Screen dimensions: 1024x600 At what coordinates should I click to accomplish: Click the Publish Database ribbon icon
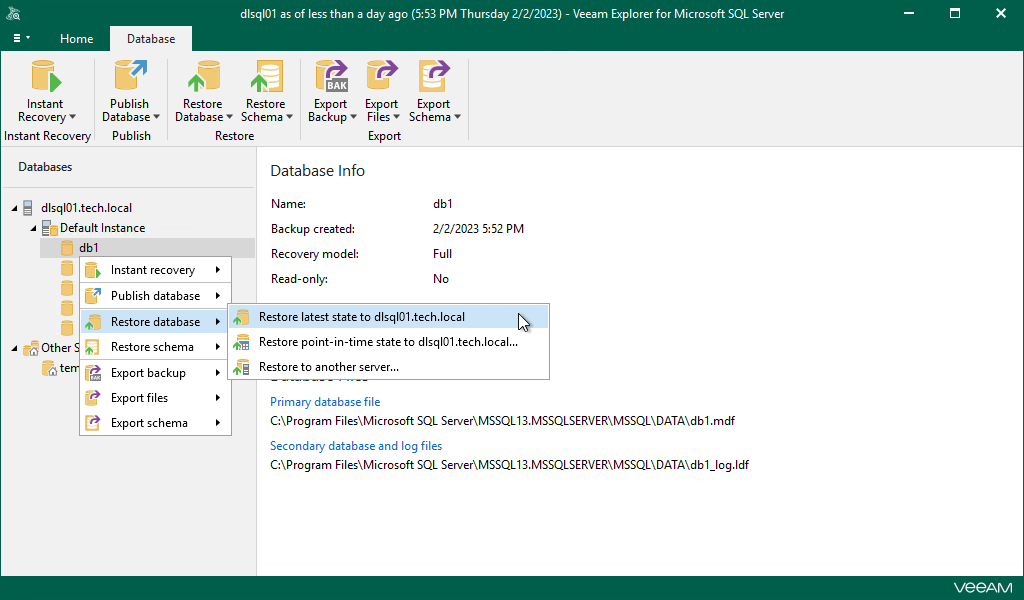(x=131, y=76)
